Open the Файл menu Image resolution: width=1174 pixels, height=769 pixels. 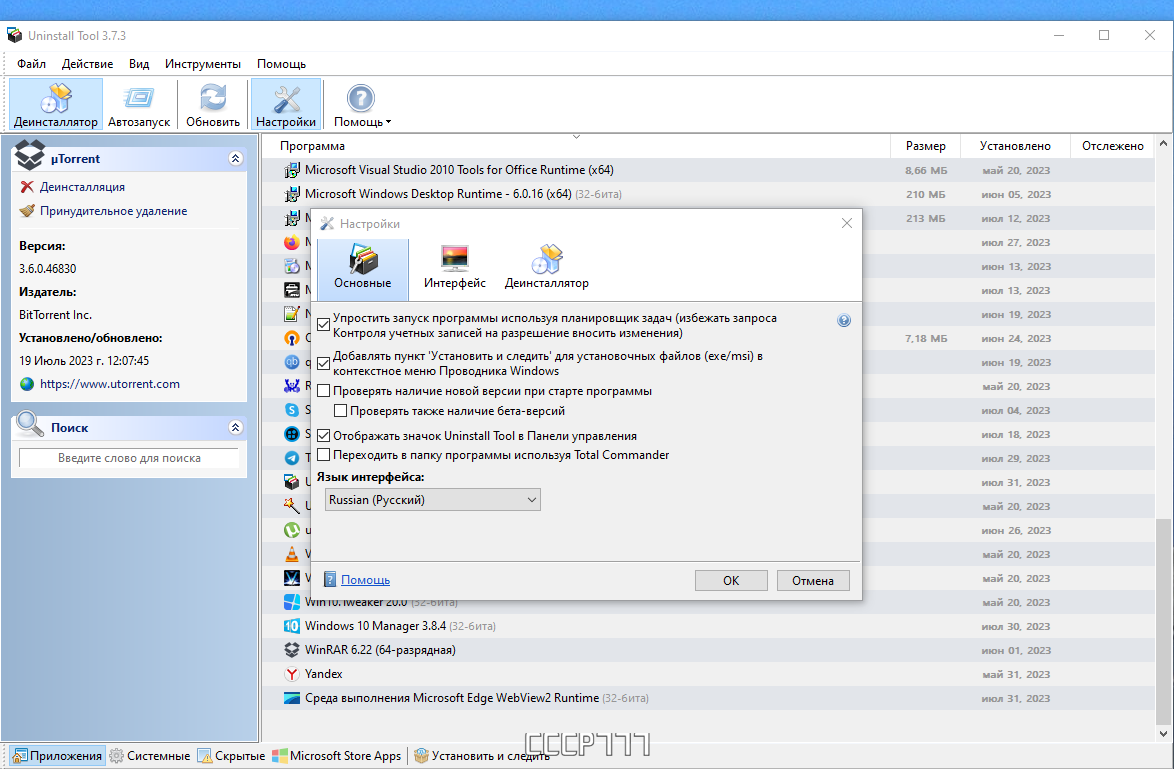click(x=31, y=64)
